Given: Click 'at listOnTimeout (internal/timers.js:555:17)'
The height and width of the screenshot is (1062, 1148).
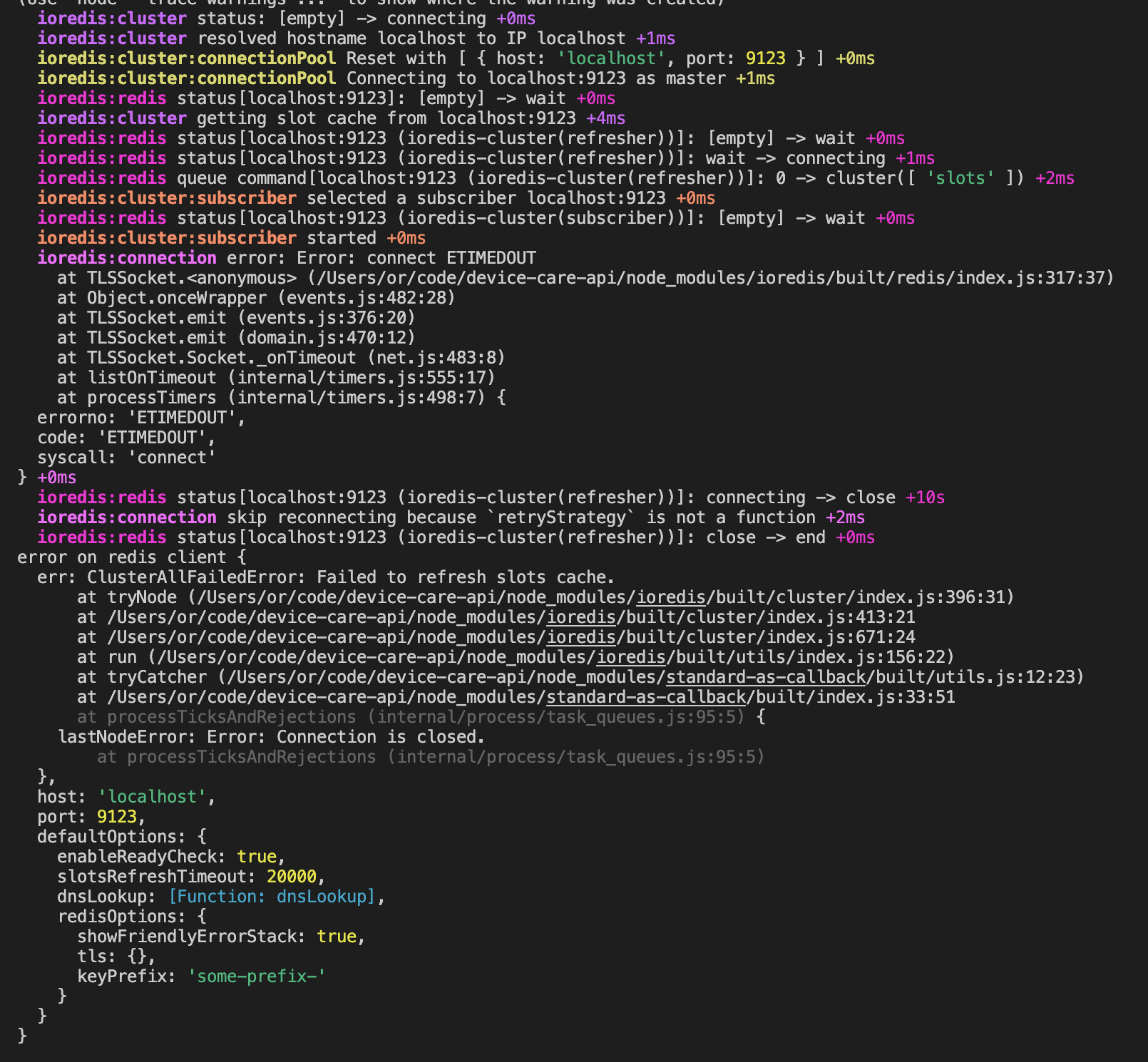Looking at the screenshot, I should 276,378.
